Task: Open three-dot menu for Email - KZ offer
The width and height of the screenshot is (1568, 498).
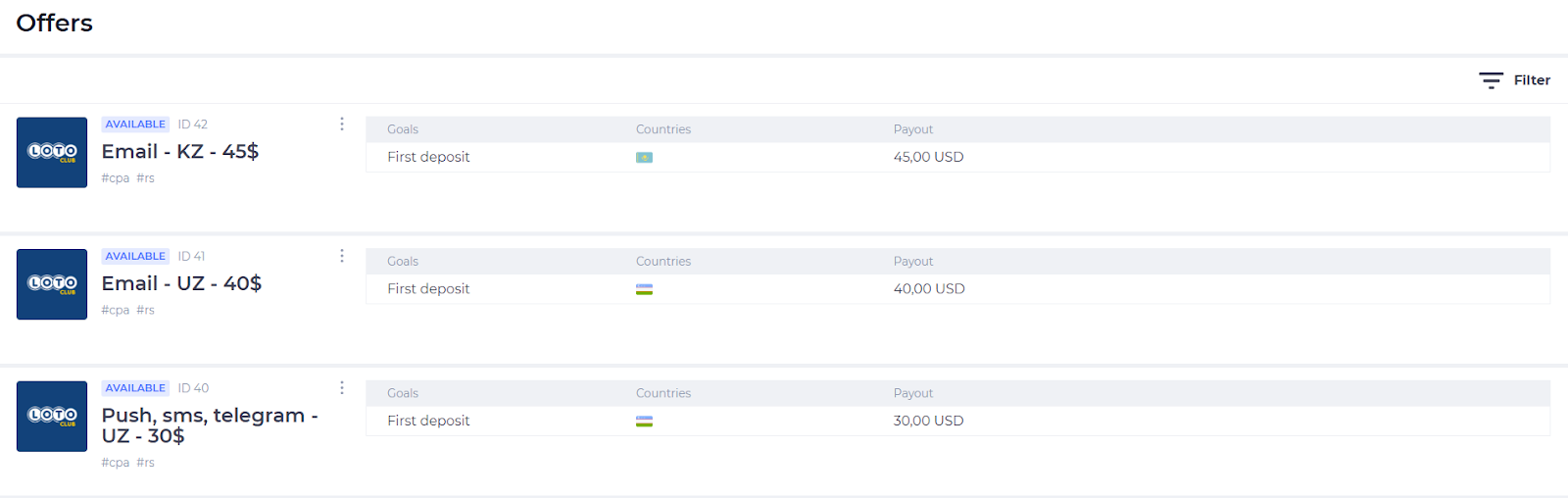Action: coord(342,124)
